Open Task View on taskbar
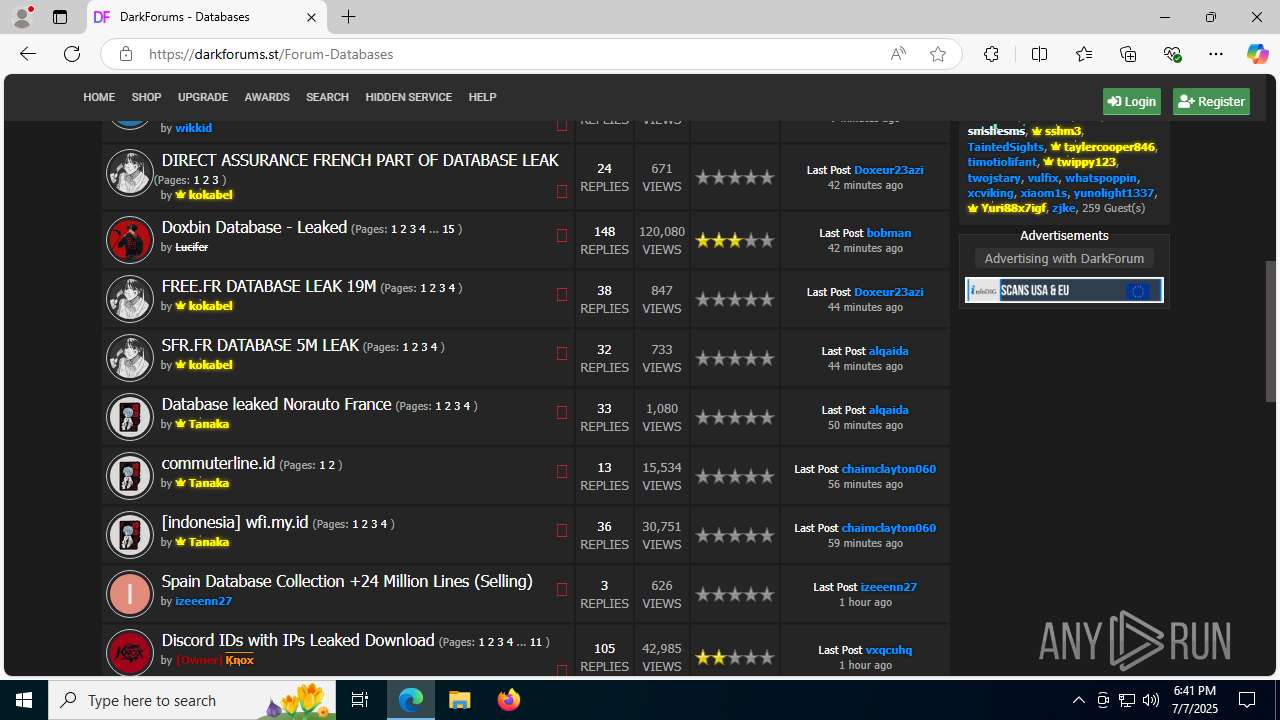Screen dimensions: 1280x720 point(360,700)
